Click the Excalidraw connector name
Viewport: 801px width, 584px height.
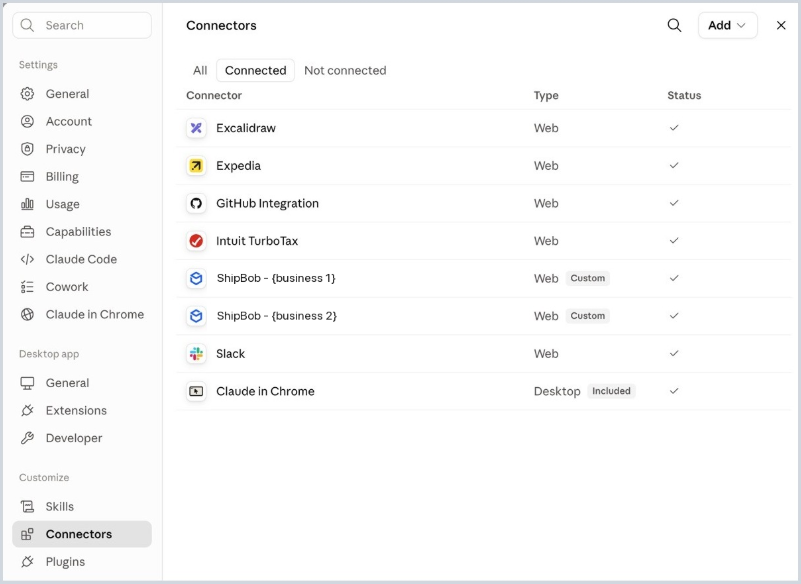point(246,128)
